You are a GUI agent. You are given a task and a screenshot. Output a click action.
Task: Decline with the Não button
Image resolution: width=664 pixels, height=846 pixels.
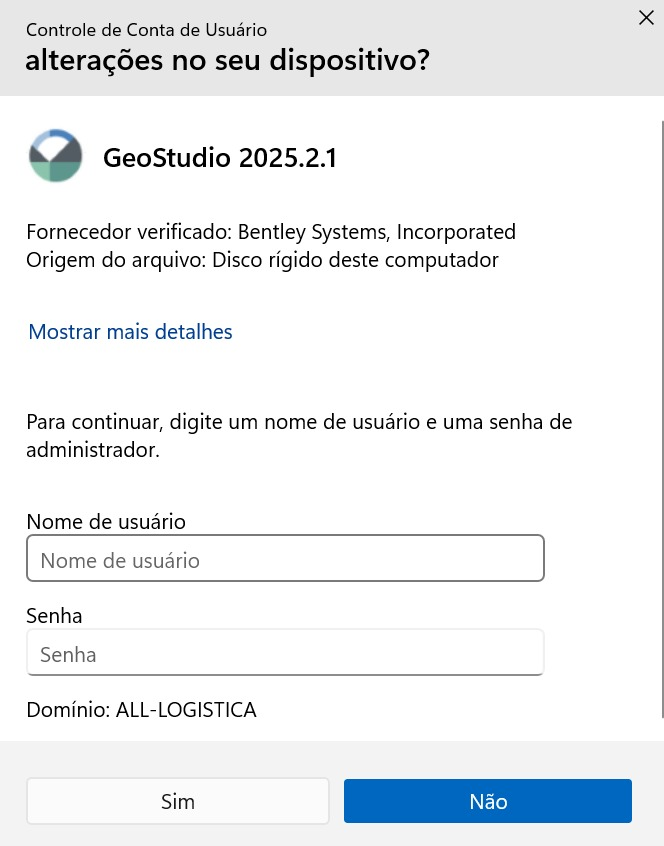click(x=488, y=801)
